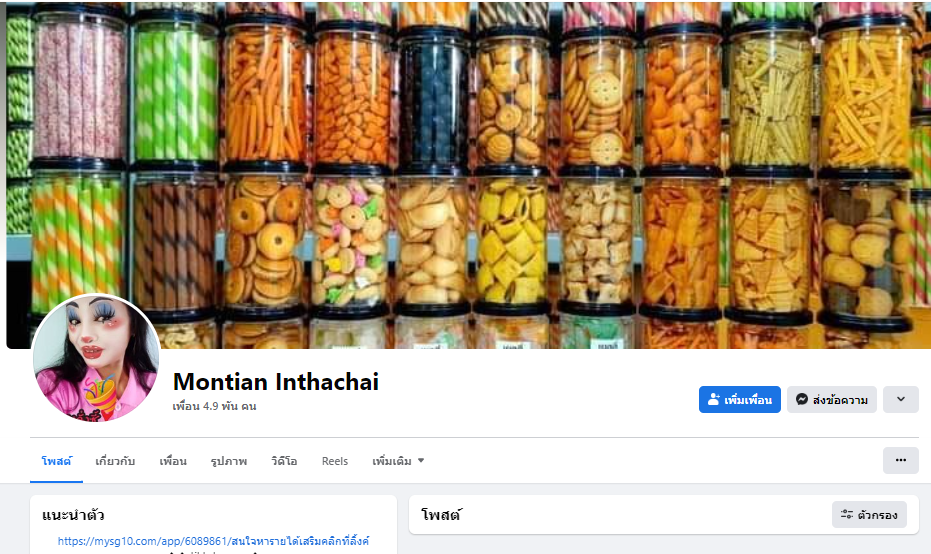Open the three-dots options menu

900,460
